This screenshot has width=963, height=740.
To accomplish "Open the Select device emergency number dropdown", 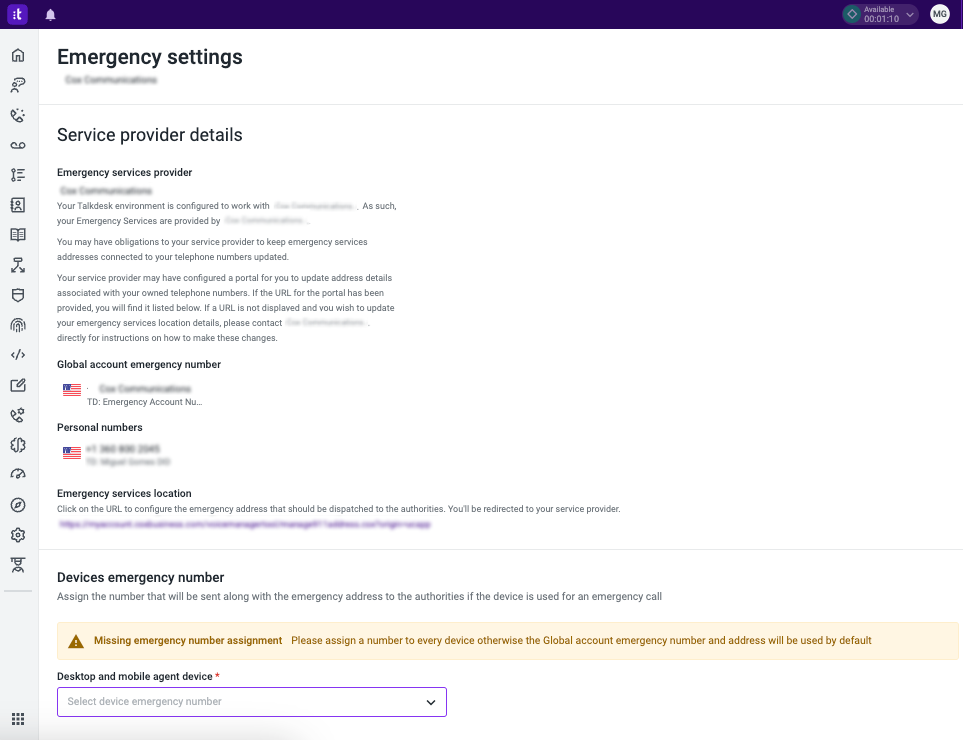I will point(252,702).
